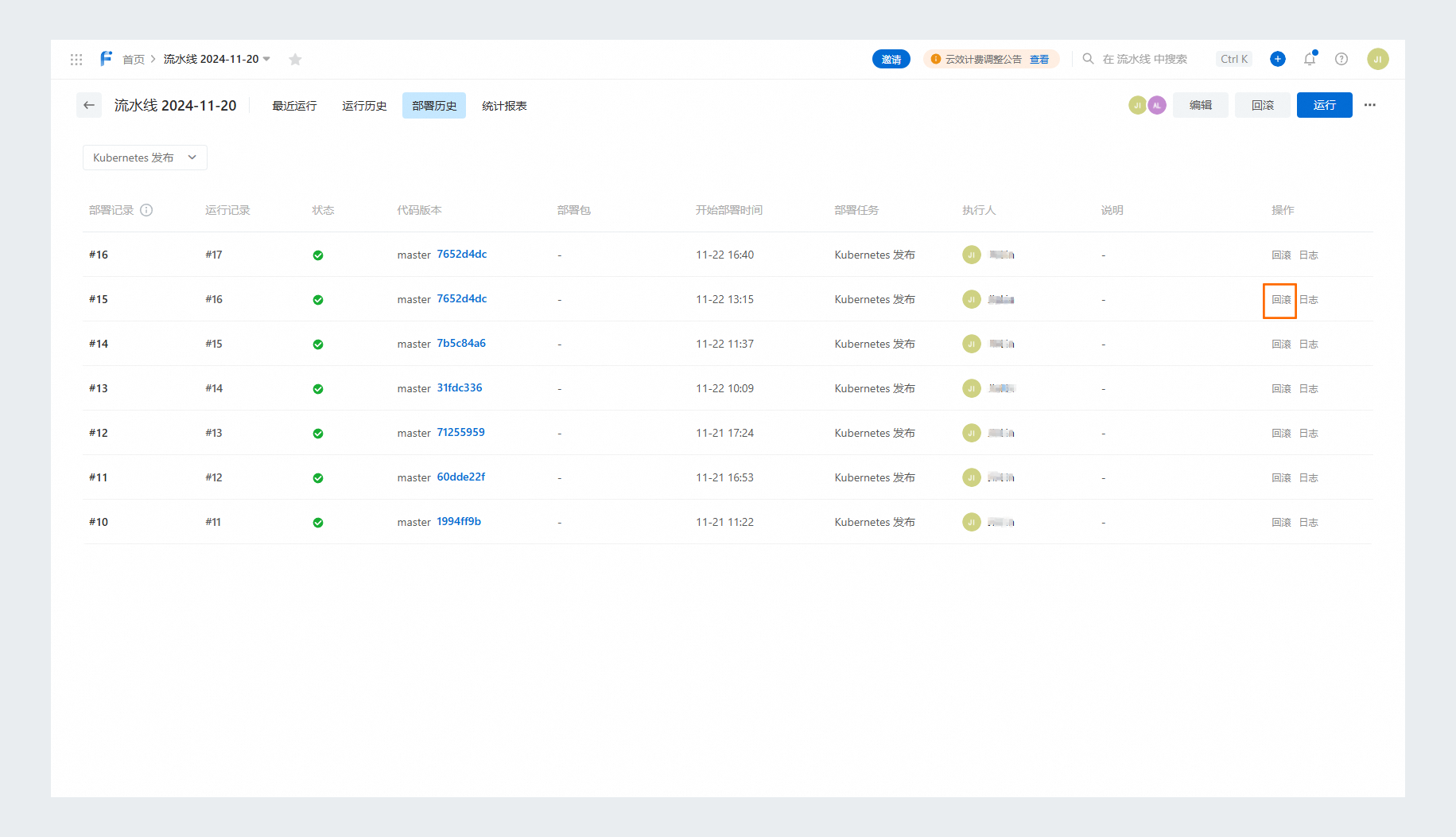Click the executor avatar in row #10
Image resolution: width=1456 pixels, height=837 pixels.
tap(972, 522)
